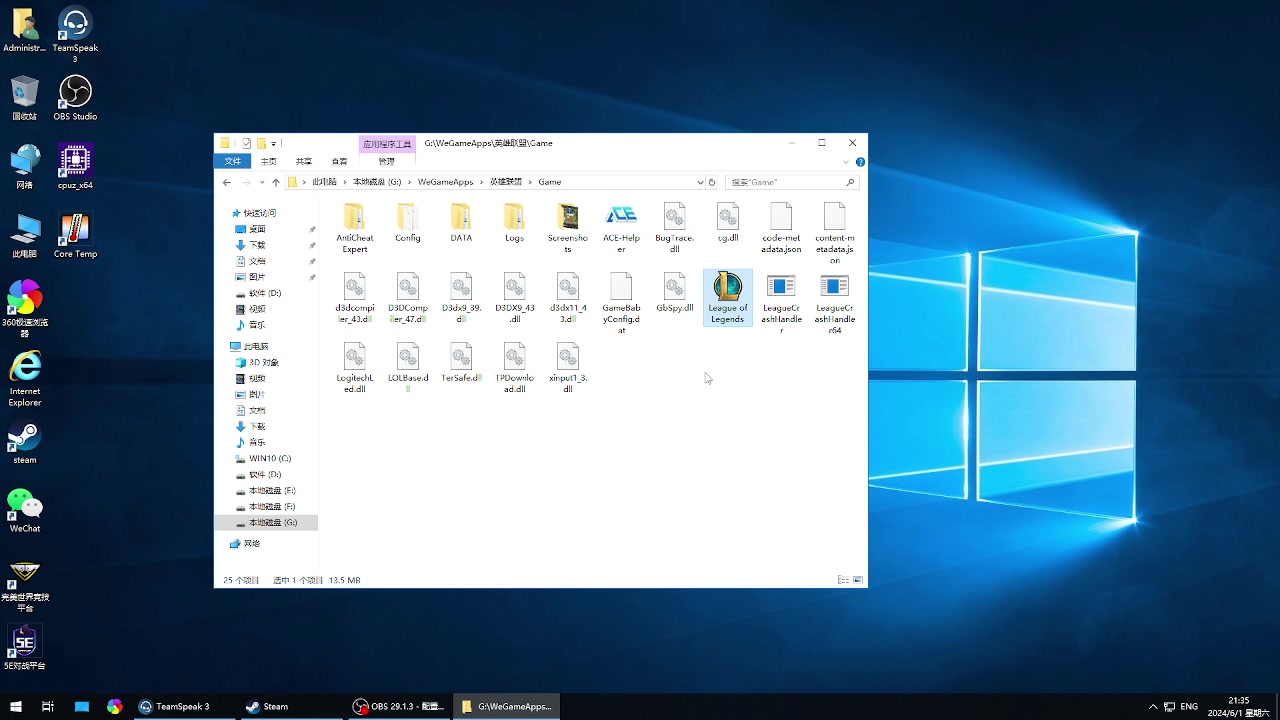Select the WeChat desktop shortcut
The image size is (1280, 720).
pos(25,511)
